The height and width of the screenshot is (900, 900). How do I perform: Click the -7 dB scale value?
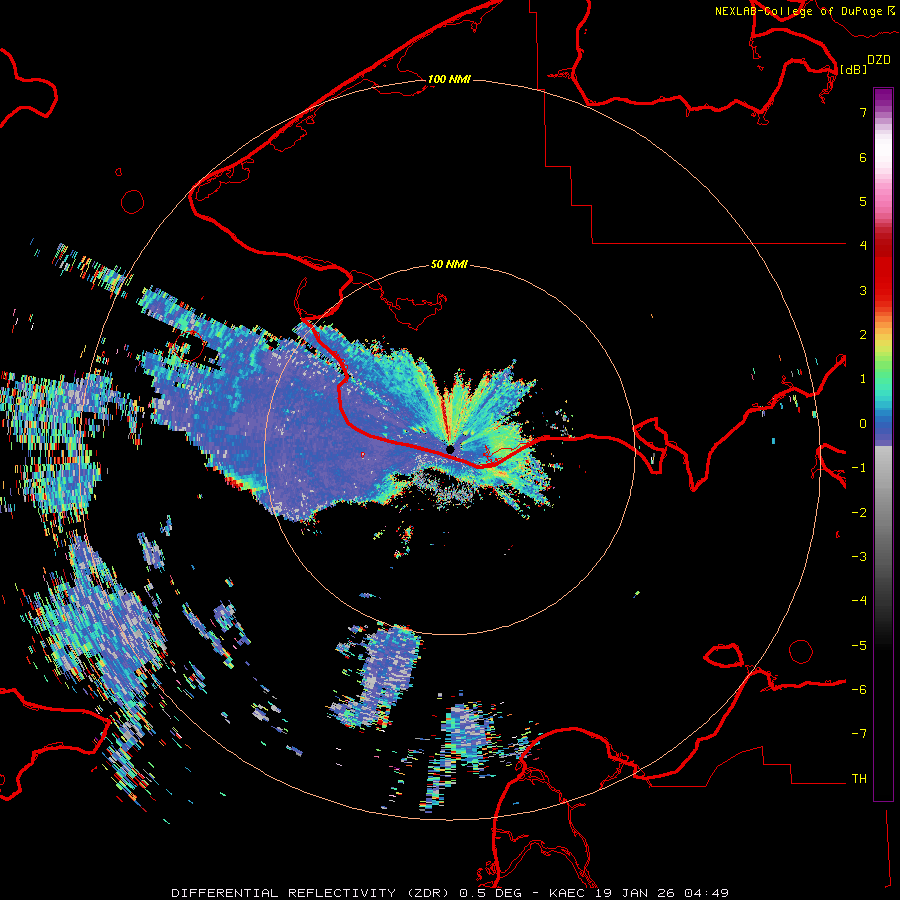[x=859, y=734]
